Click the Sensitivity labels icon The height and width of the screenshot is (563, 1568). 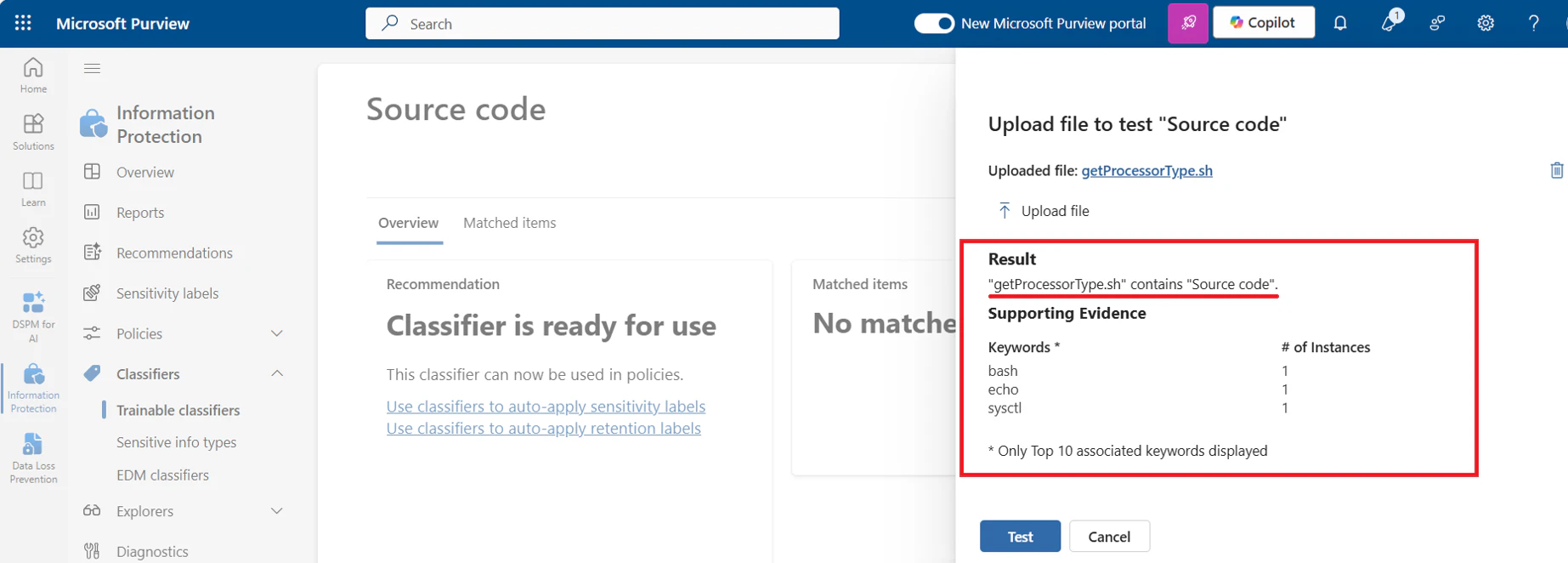pyautogui.click(x=92, y=293)
